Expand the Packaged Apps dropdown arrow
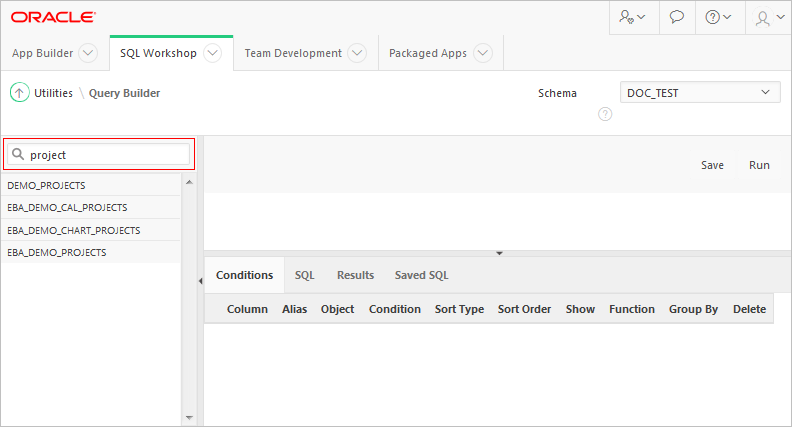This screenshot has height=427, width=792. tap(483, 54)
